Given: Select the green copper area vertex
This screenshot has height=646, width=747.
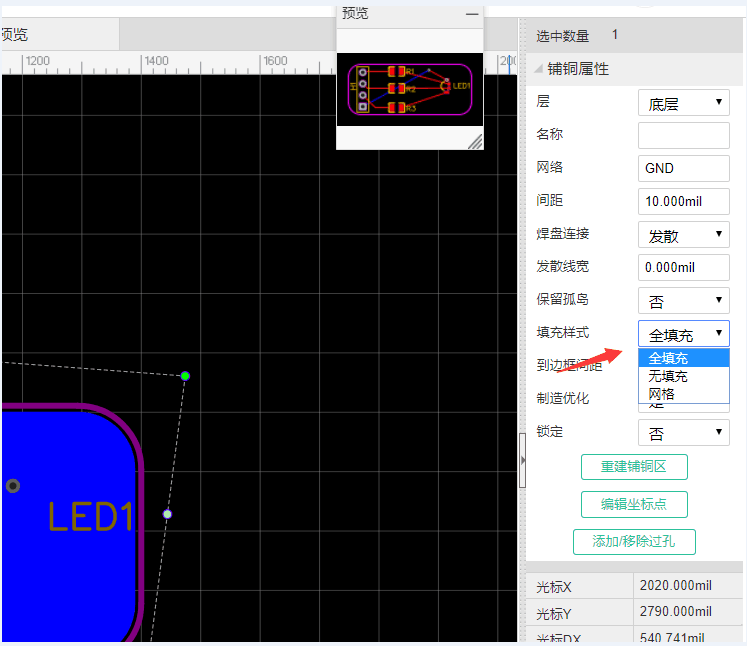Looking at the screenshot, I should click(185, 376).
